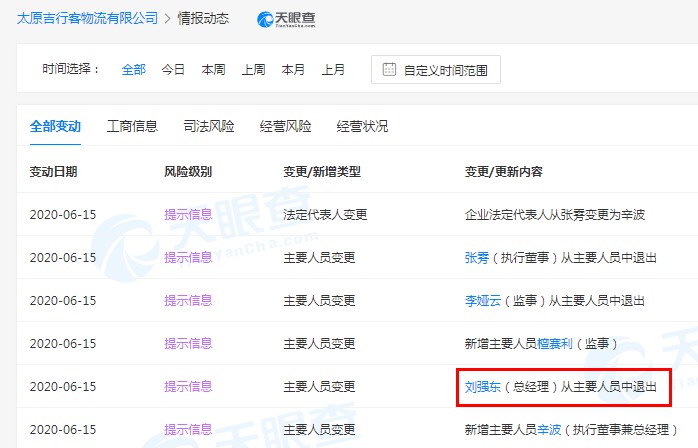Click the 天眼查 logo icon
The image size is (698, 448).
tap(286, 19)
